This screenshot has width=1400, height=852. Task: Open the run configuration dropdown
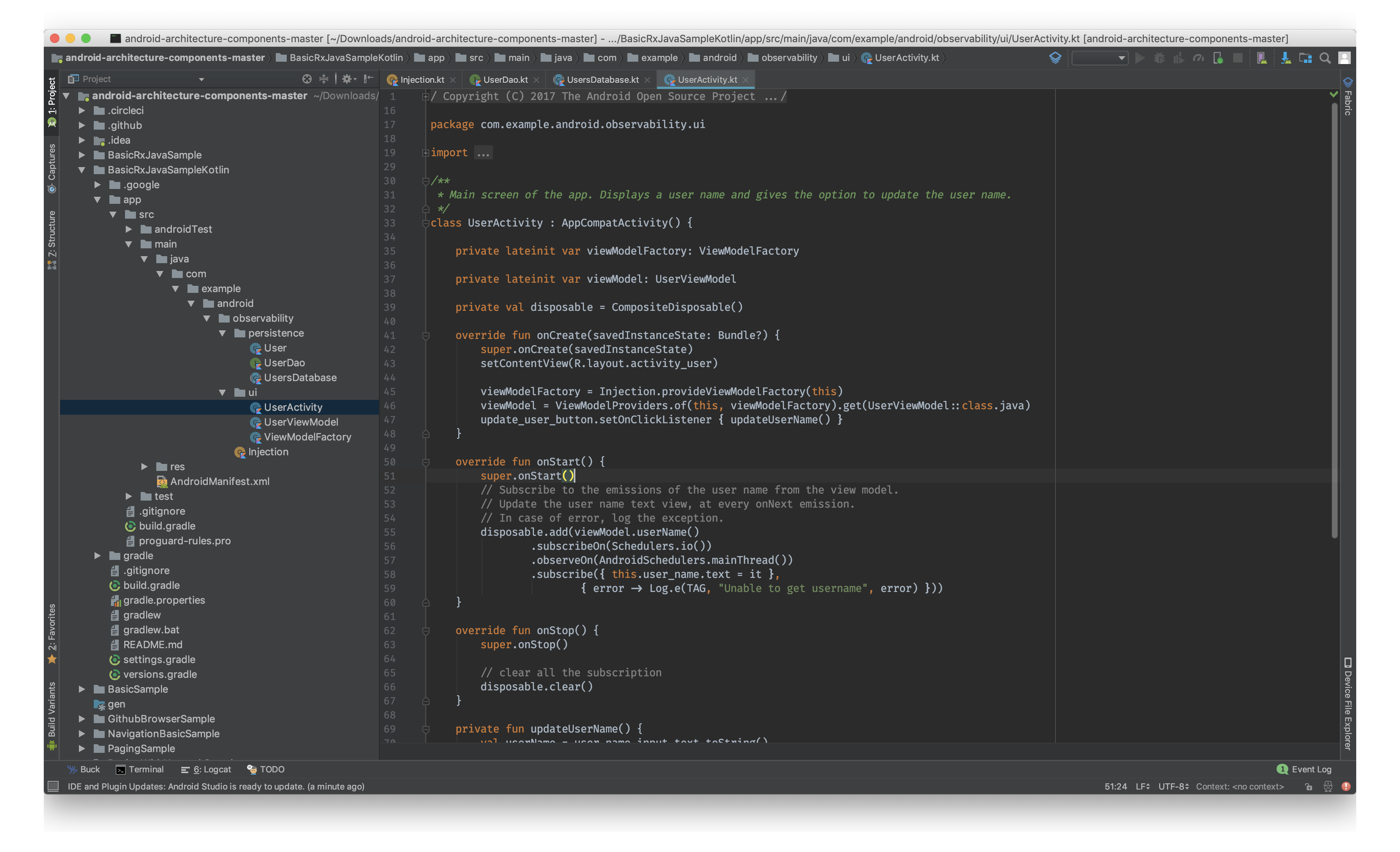point(1100,58)
